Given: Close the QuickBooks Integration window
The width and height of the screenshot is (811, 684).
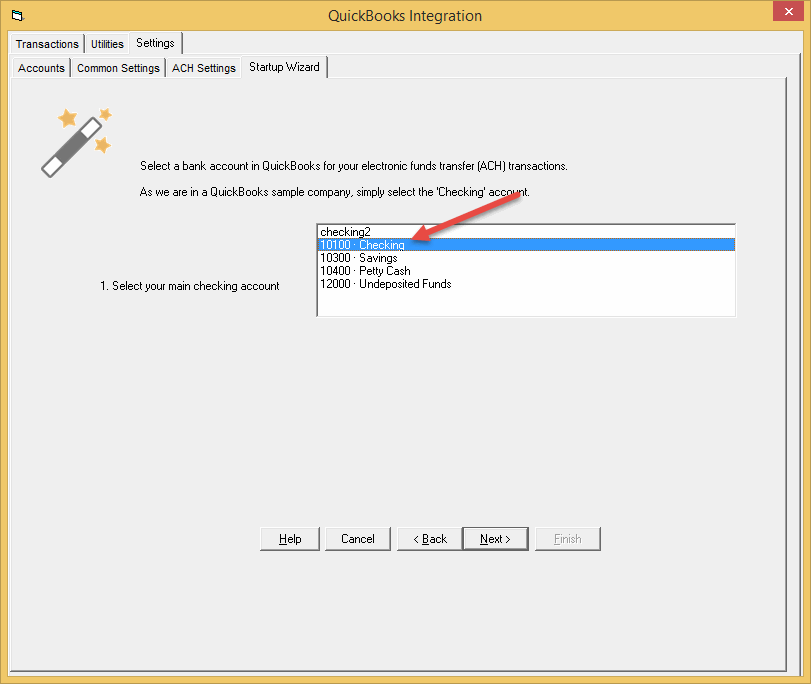Looking at the screenshot, I should [790, 11].
